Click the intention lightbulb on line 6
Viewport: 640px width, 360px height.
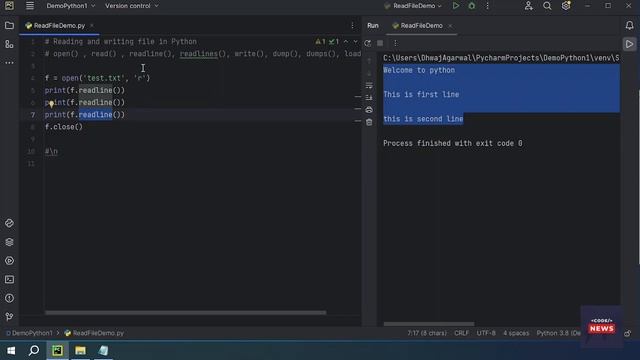click(x=51, y=104)
